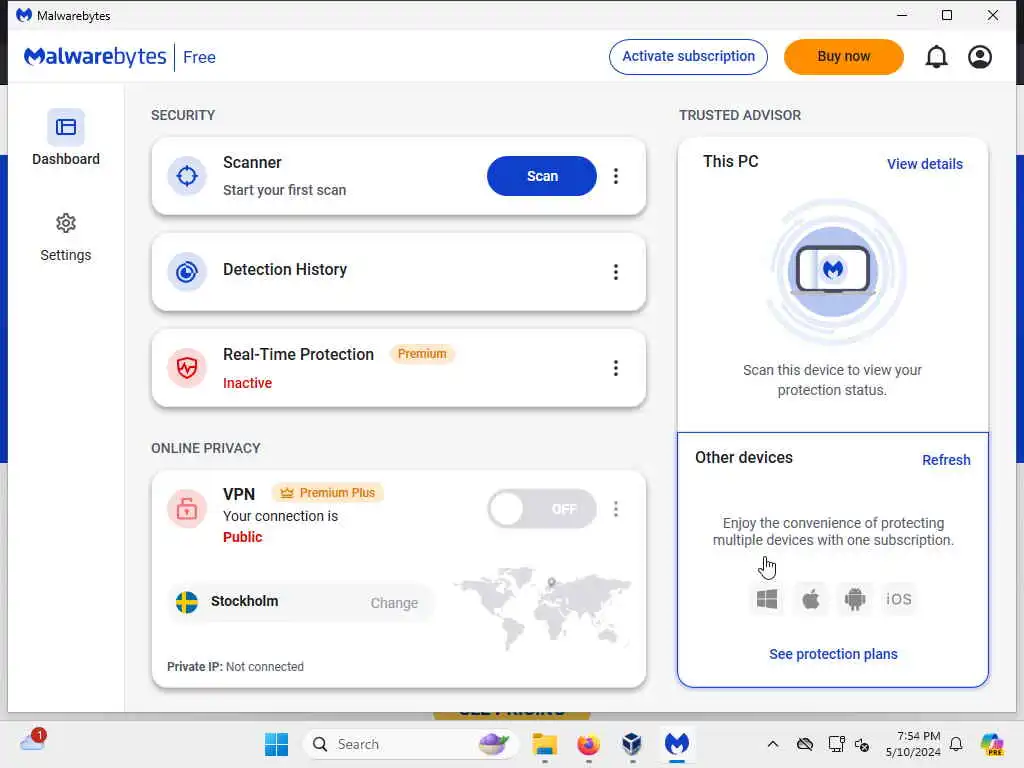Viewport: 1024px width, 768px height.
Task: Open Scanner three-dot options menu
Action: point(615,176)
